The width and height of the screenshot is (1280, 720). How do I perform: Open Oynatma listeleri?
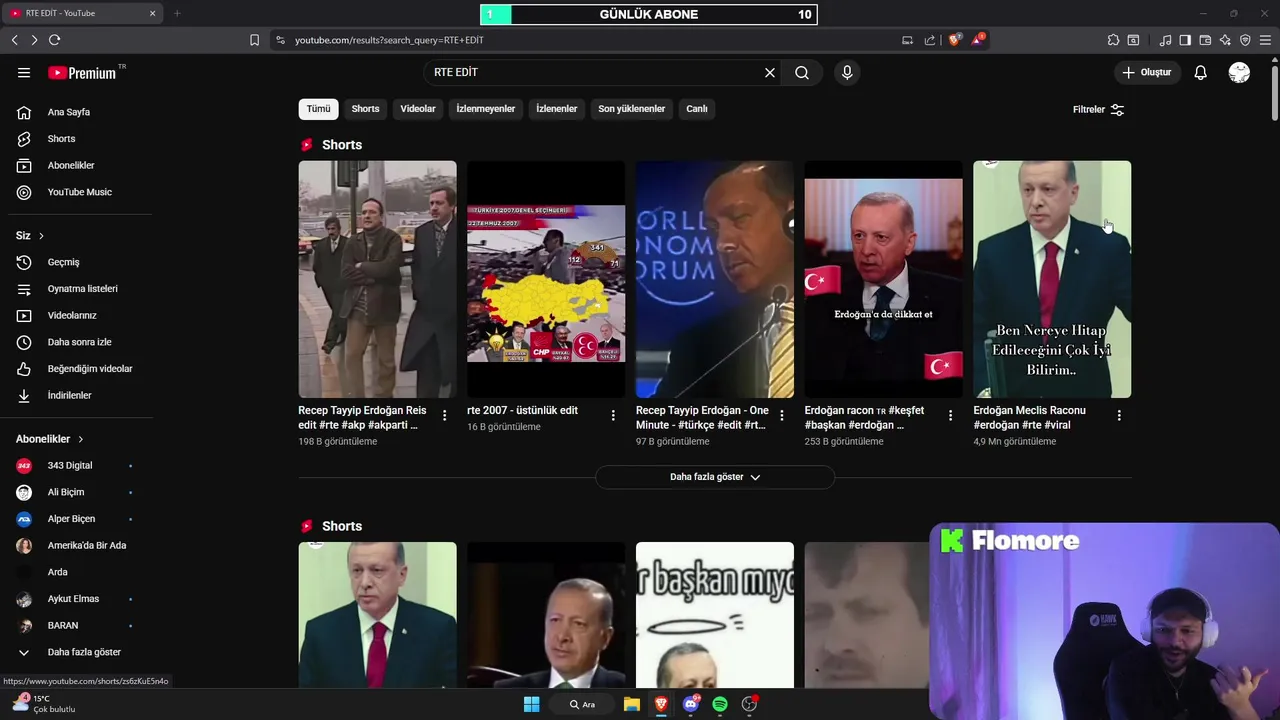click(80, 289)
